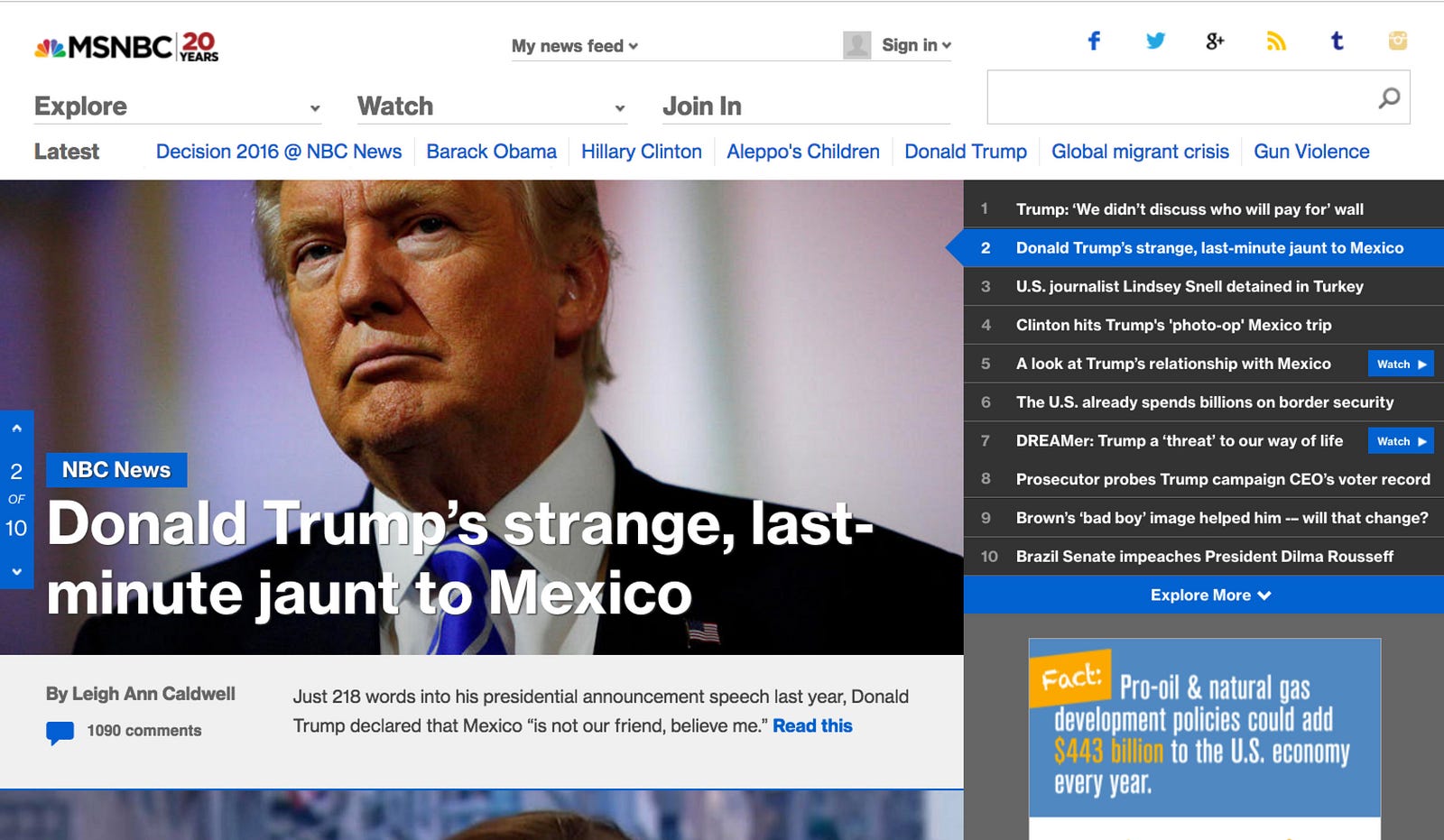
Task: Open Brazil Senate impeaches Dilma Rousseff story
Action: (x=1204, y=557)
